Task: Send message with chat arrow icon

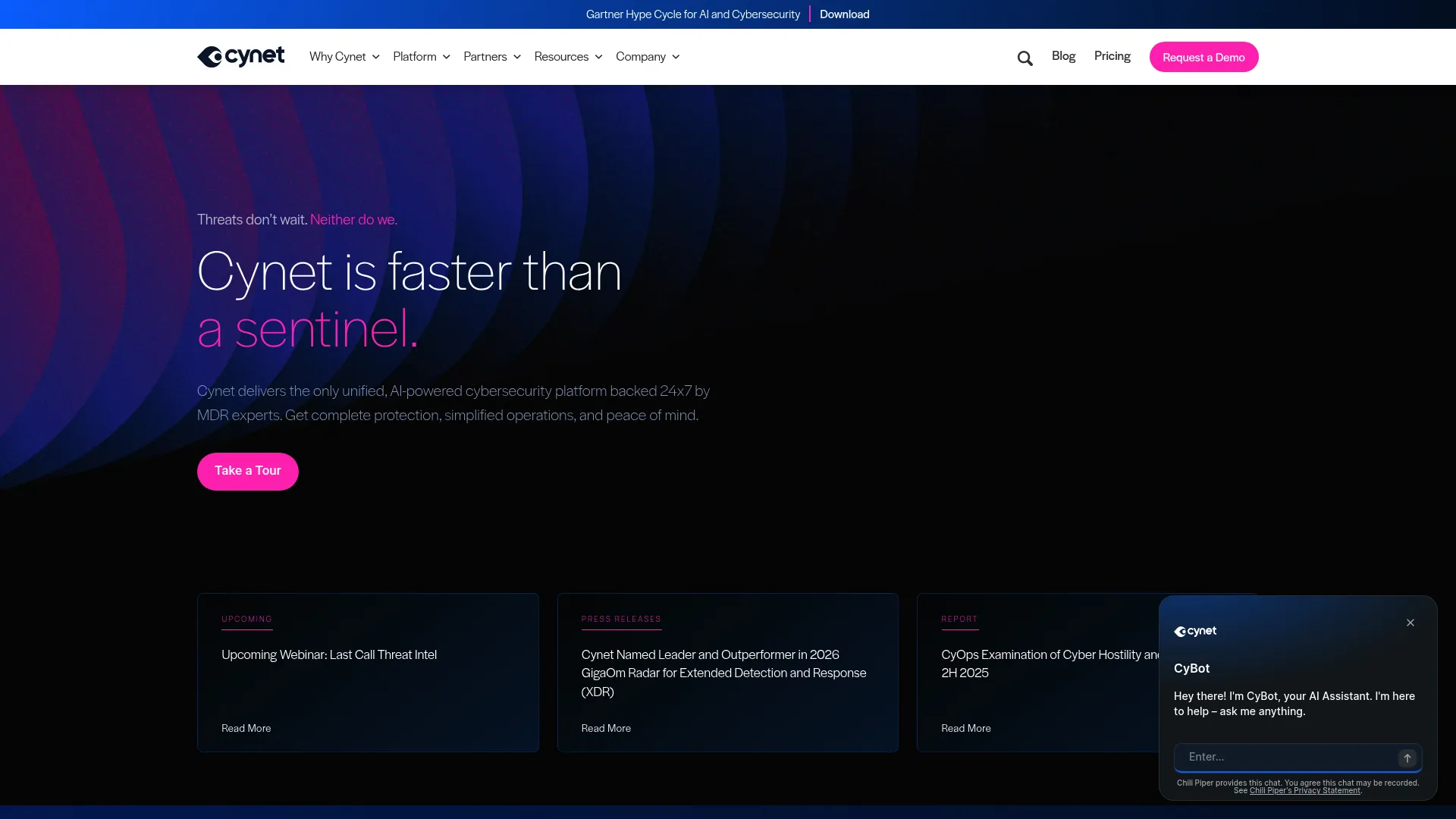Action: point(1407,758)
